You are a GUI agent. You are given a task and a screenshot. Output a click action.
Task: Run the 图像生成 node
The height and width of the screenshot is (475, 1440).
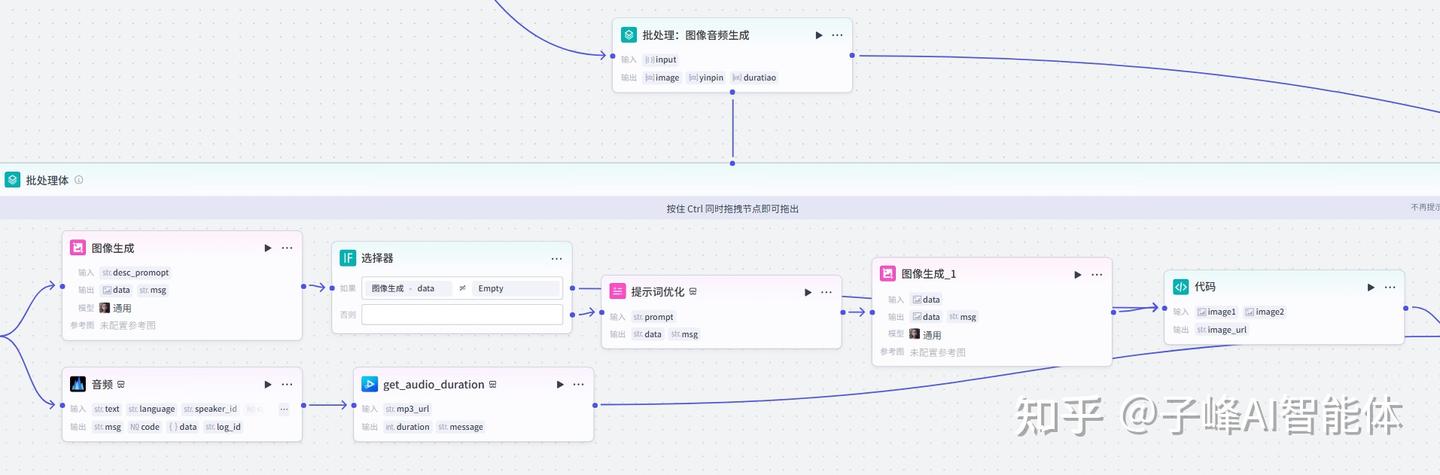268,248
